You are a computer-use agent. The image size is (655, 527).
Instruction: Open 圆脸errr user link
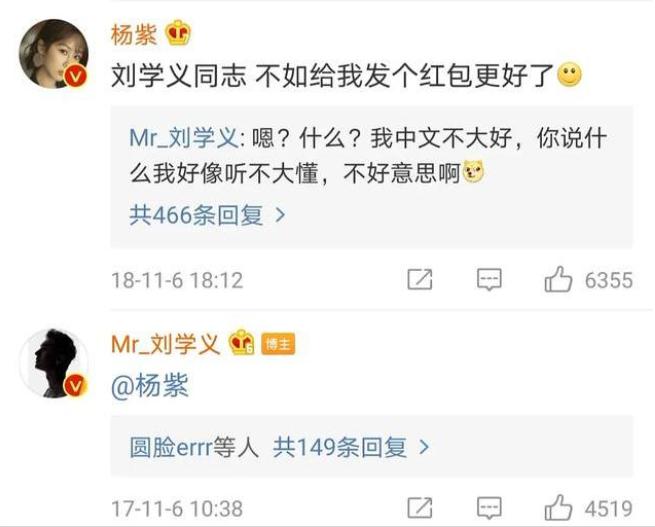pyautogui.click(x=171, y=447)
